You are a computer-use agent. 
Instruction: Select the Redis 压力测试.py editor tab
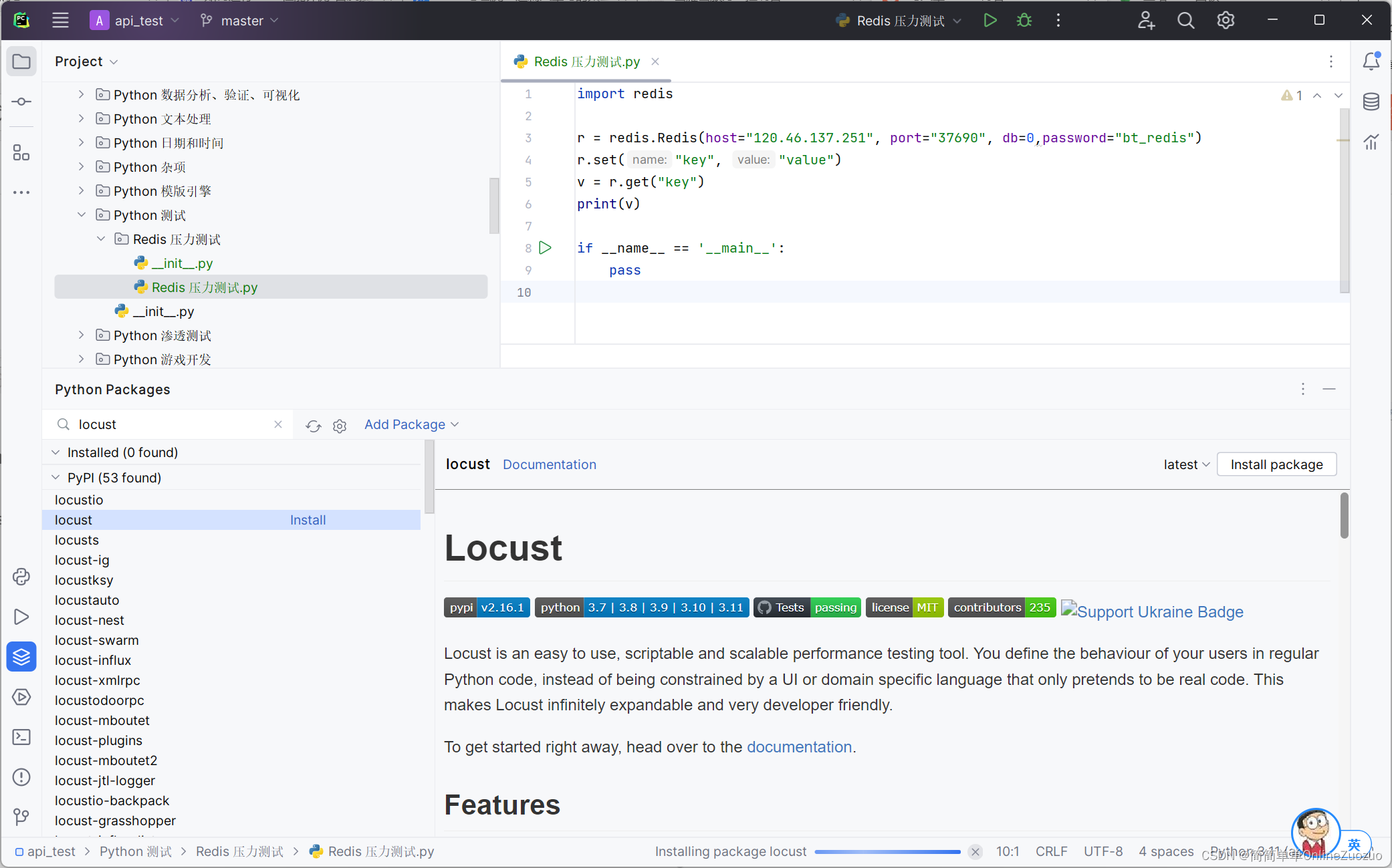pyautogui.click(x=586, y=61)
